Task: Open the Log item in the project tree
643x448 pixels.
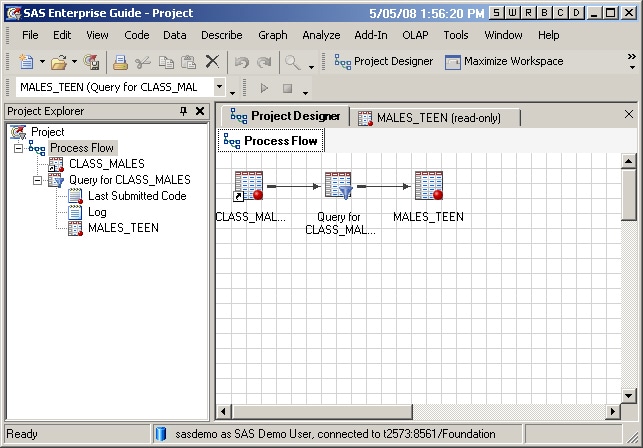Action: pos(97,212)
